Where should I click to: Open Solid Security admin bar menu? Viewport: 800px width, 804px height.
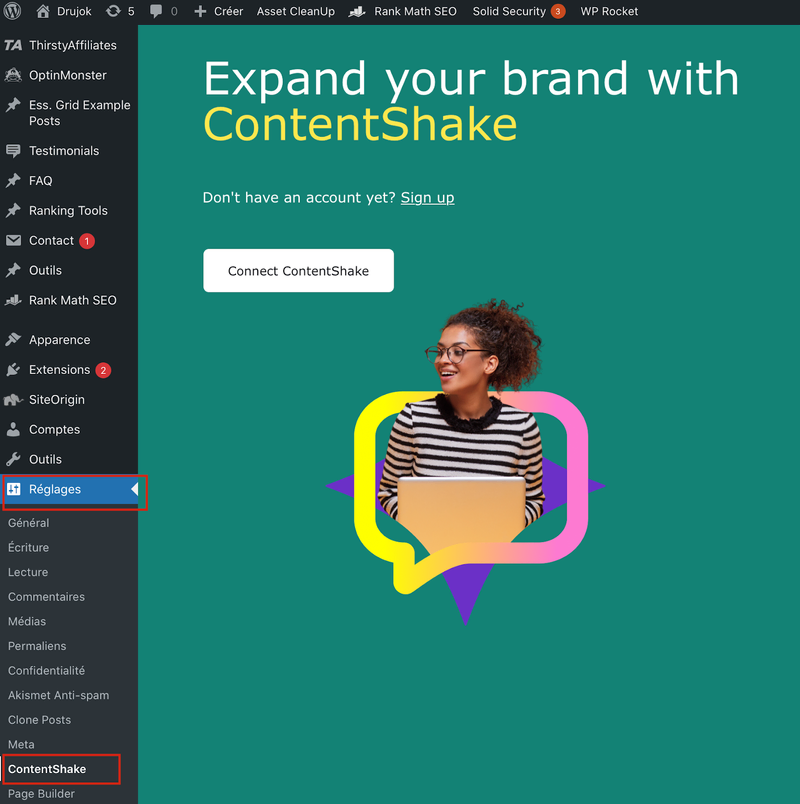[x=509, y=11]
